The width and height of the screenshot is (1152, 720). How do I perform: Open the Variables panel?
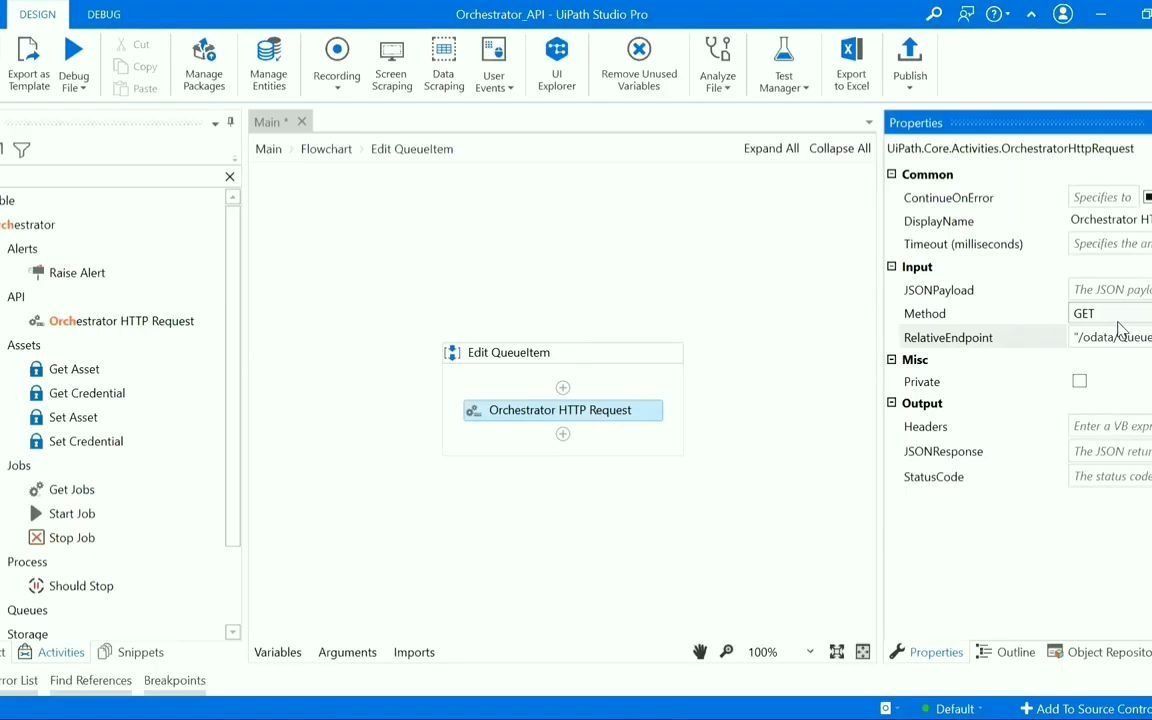(x=278, y=652)
